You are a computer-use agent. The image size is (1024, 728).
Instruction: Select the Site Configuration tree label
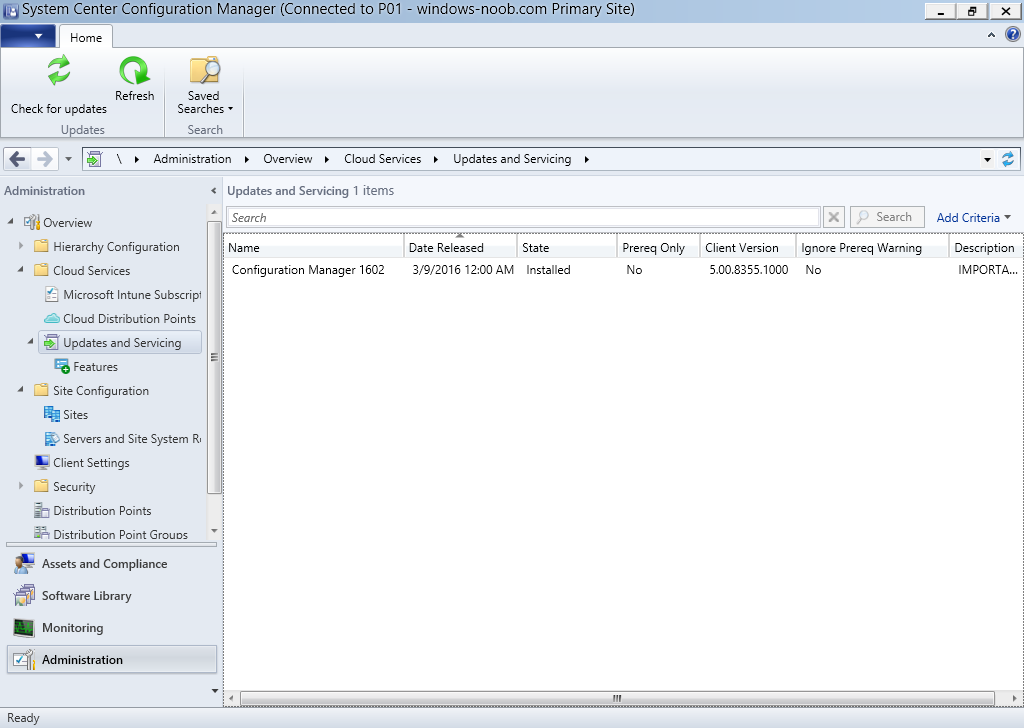pos(101,390)
